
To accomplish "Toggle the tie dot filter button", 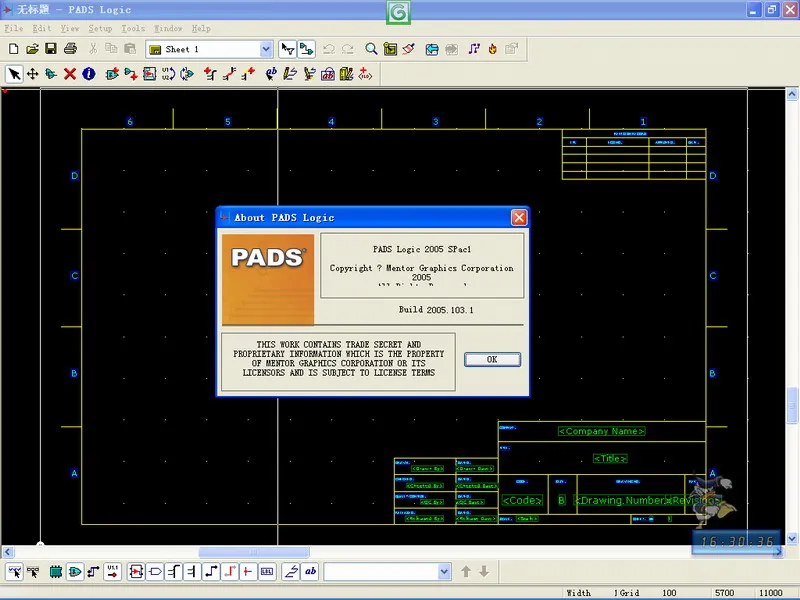I will pos(247,572).
